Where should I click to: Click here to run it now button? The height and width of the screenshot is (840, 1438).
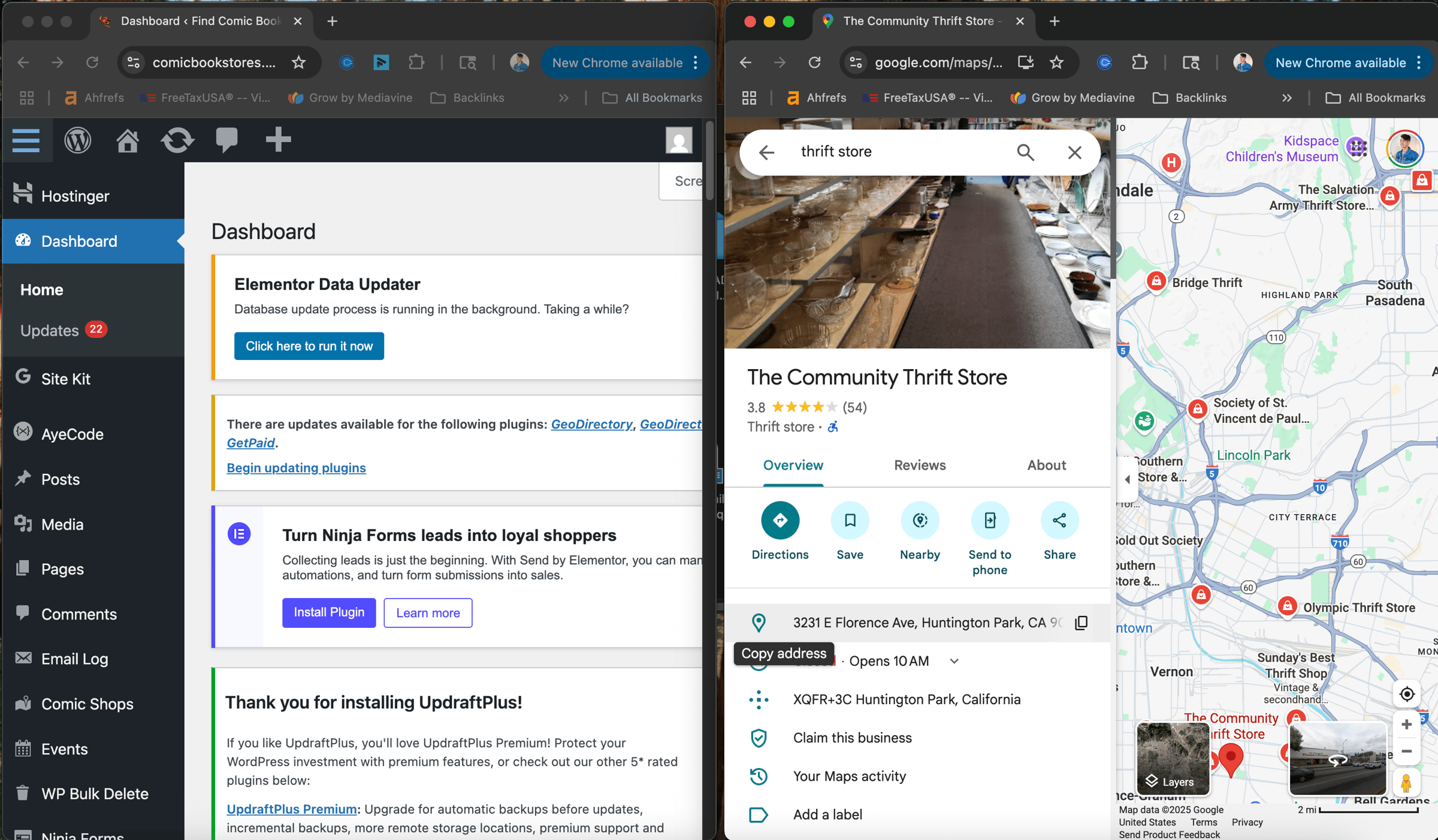tap(309, 346)
